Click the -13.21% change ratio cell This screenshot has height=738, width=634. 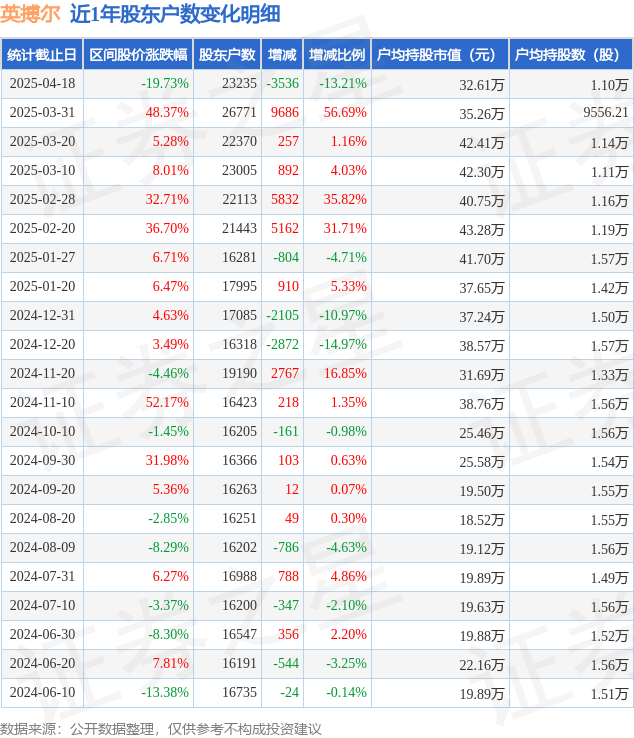tap(343, 84)
